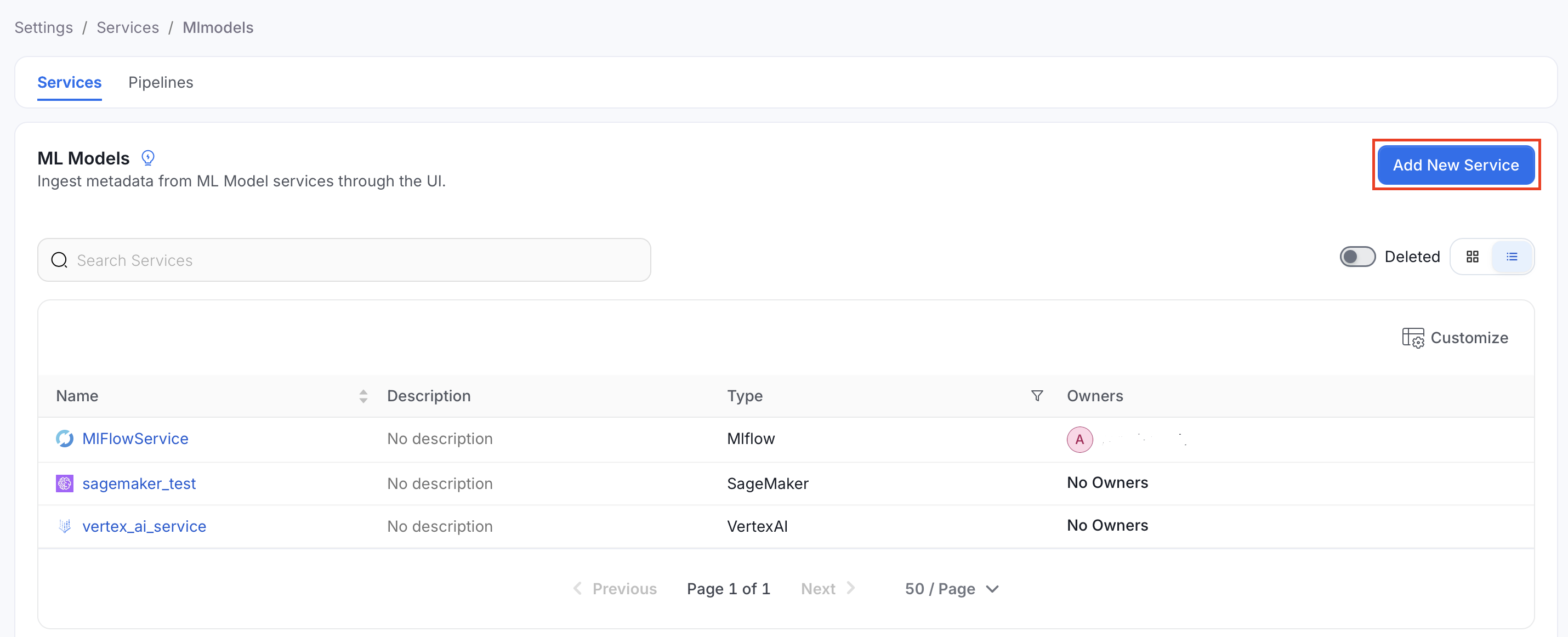The width and height of the screenshot is (1568, 637).
Task: Go to Previous page
Action: pyautogui.click(x=615, y=589)
